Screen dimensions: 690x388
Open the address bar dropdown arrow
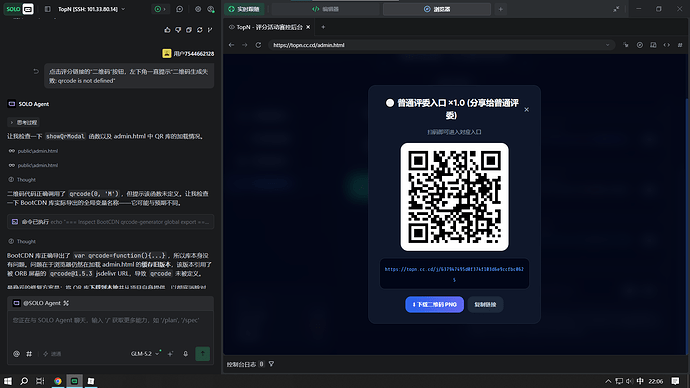coord(608,45)
